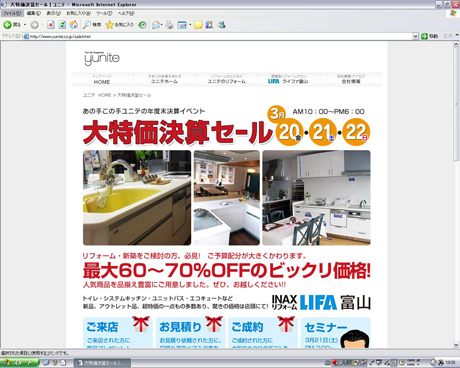Click the IE quick launch icon in taskbar

(x=46, y=363)
